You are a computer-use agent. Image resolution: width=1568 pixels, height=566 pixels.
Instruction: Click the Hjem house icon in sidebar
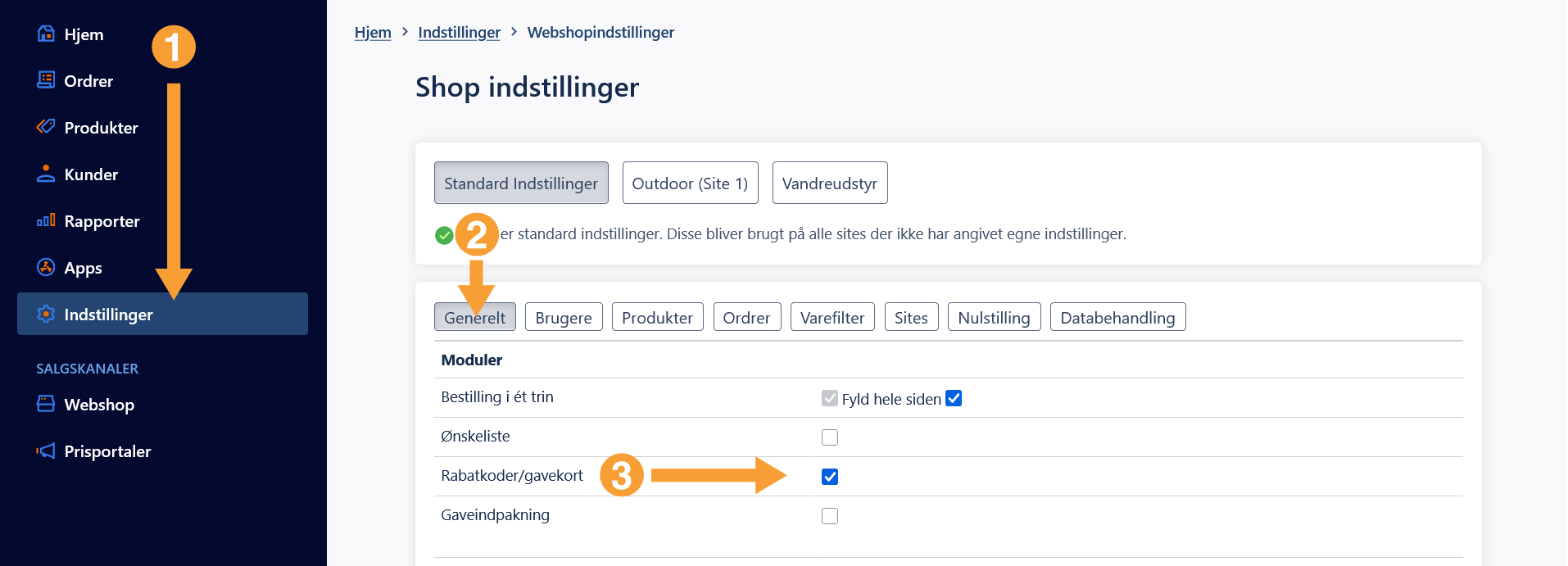point(46,34)
